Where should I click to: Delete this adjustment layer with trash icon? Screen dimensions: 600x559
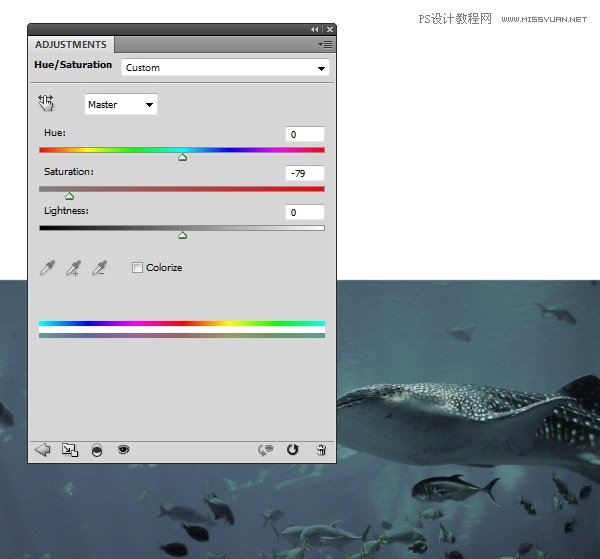tap(320, 450)
